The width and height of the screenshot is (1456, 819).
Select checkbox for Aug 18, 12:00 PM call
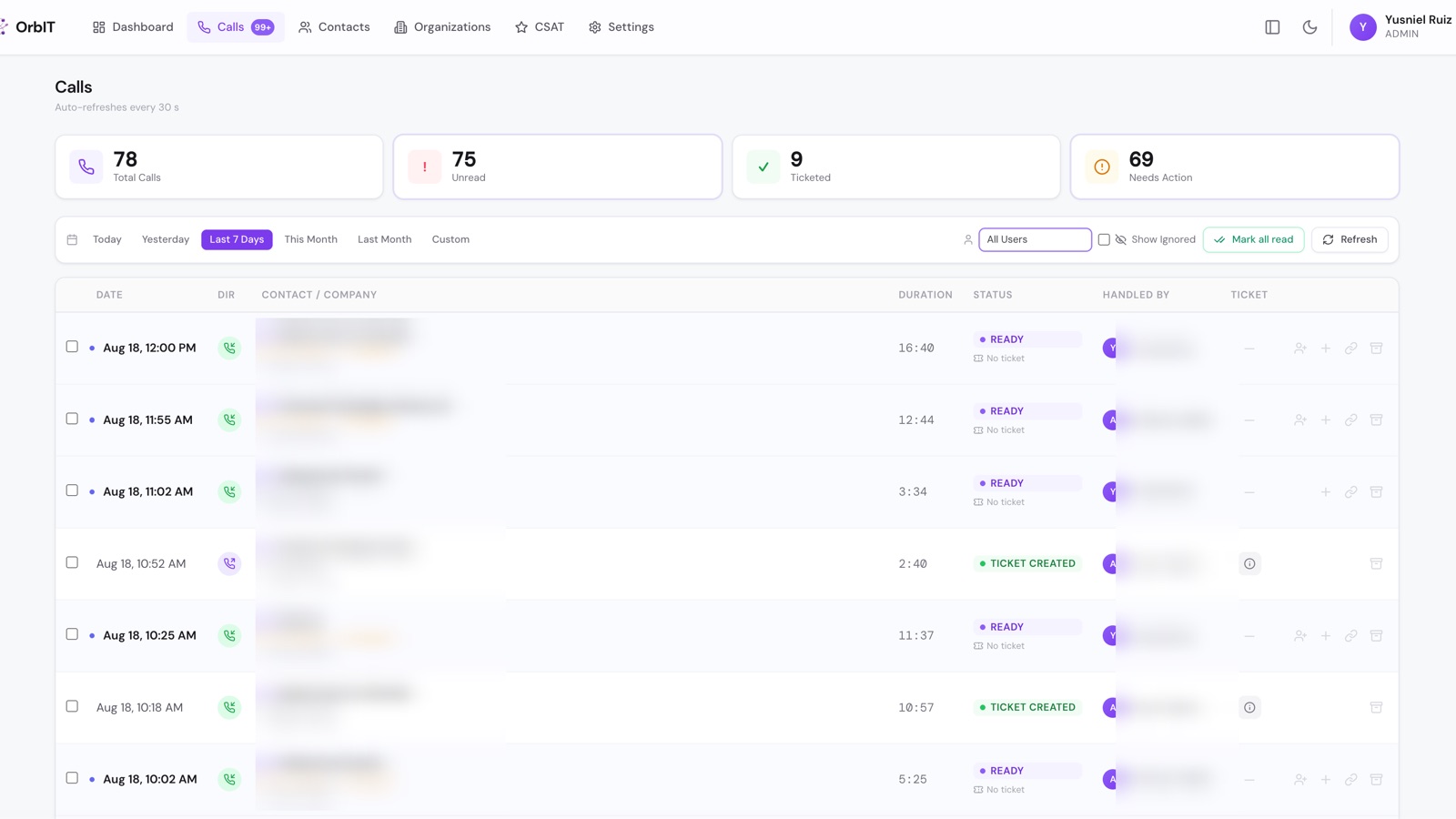coord(72,347)
